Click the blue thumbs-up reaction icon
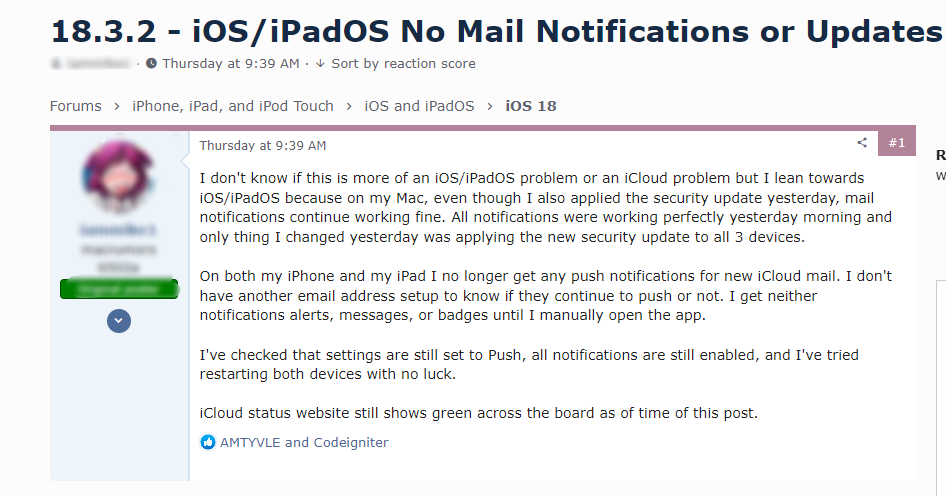This screenshot has height=496, width=946. click(208, 442)
